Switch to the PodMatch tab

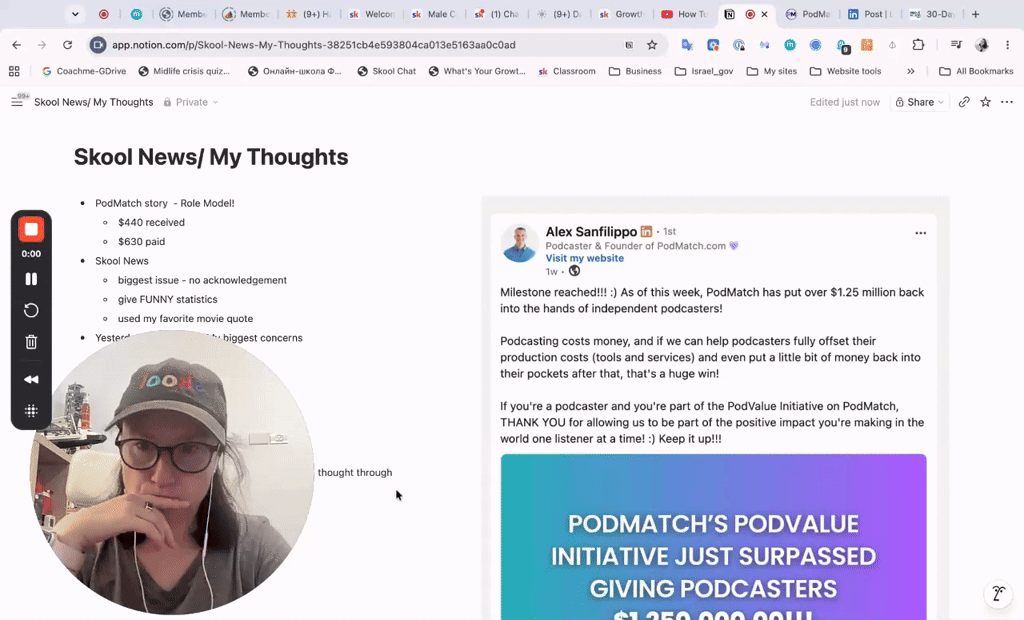tap(808, 14)
